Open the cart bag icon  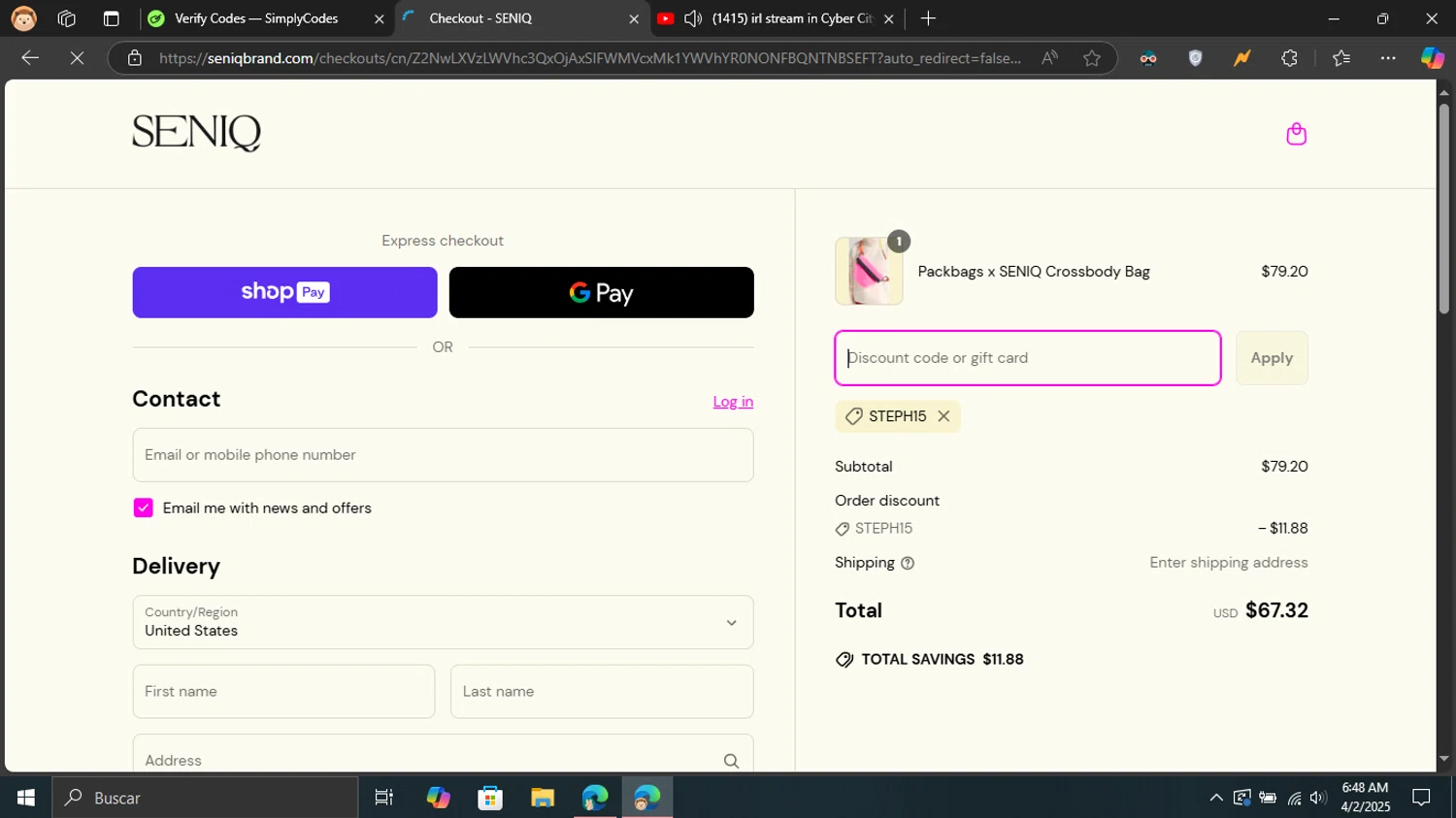(1296, 134)
